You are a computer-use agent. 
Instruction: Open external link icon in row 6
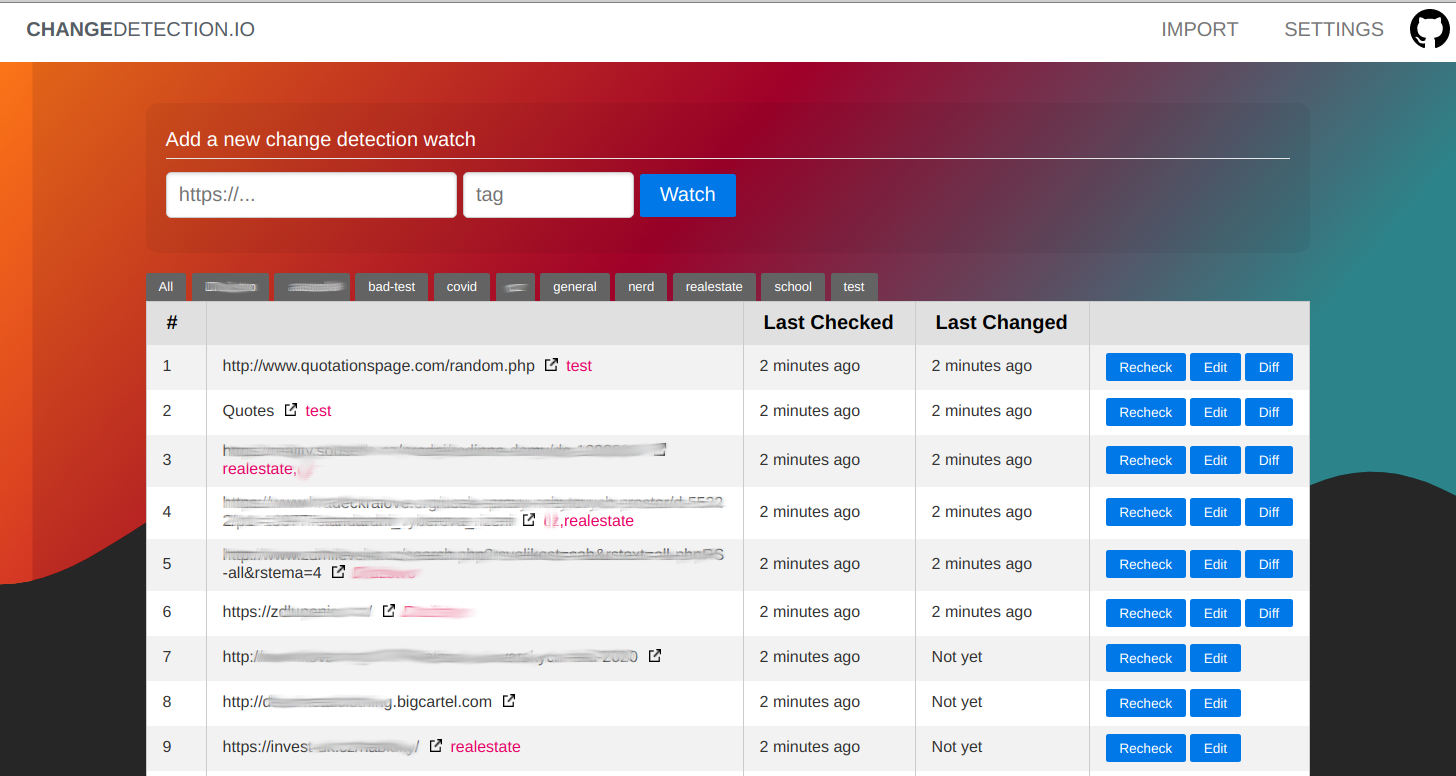[x=389, y=611]
